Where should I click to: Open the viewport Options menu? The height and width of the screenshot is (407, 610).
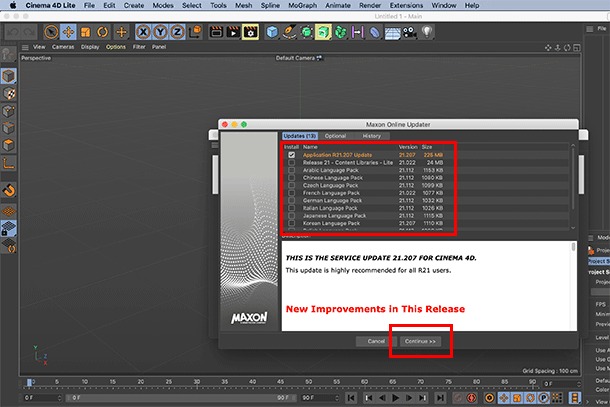[x=116, y=47]
